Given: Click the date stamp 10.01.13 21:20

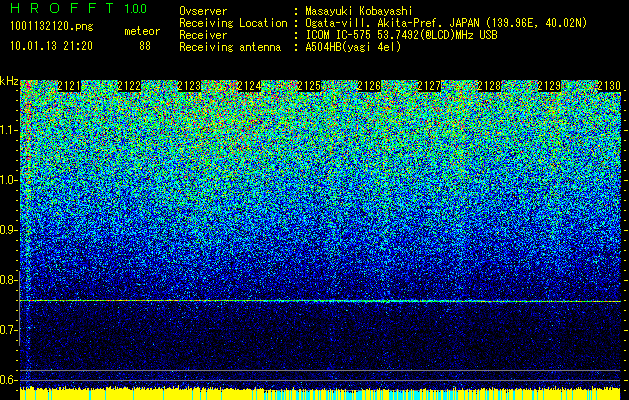Looking at the screenshot, I should pos(51,46).
